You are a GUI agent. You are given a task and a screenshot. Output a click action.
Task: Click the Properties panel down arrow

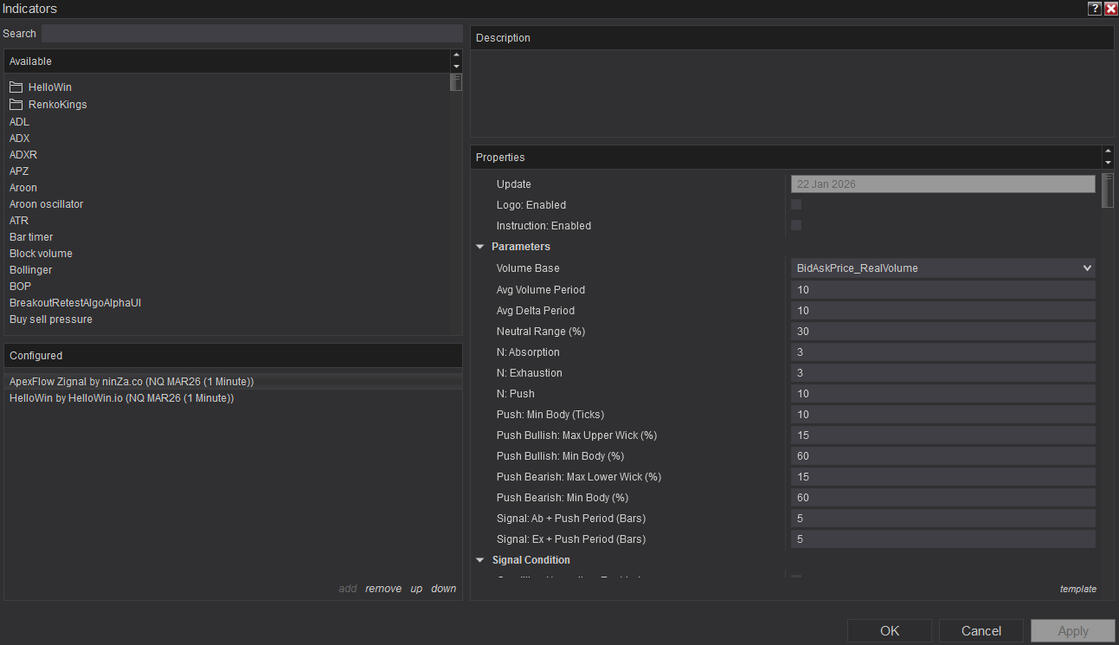click(1107, 162)
